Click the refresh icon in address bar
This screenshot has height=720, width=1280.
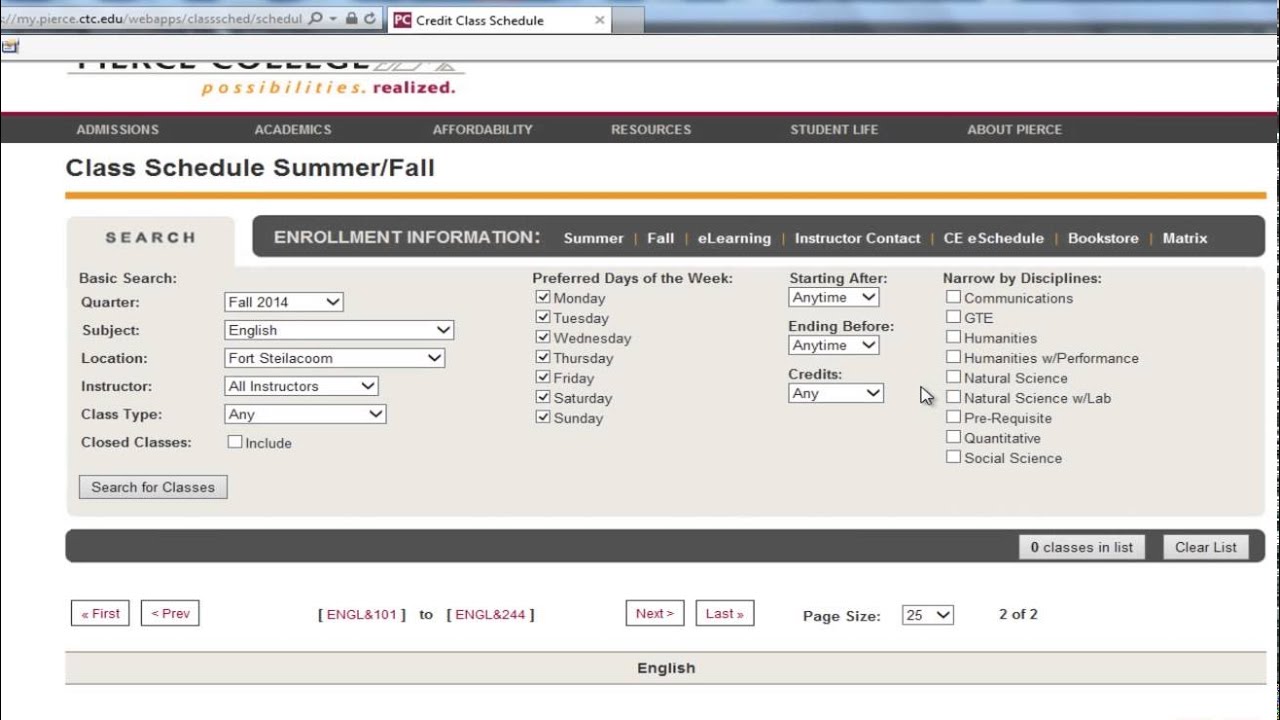click(x=370, y=18)
